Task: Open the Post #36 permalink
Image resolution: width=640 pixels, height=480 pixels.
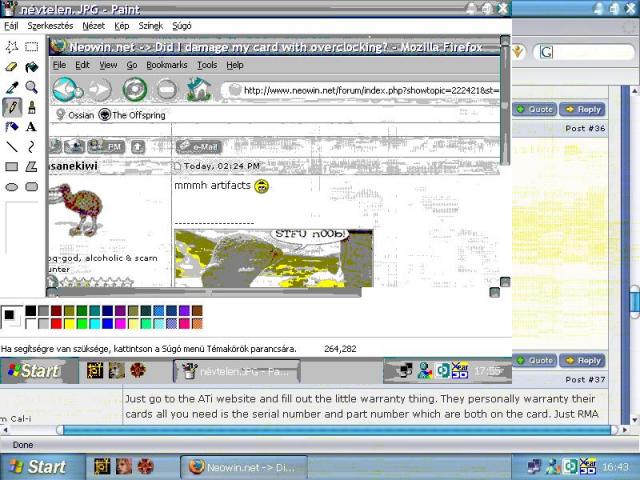Action: click(x=585, y=128)
